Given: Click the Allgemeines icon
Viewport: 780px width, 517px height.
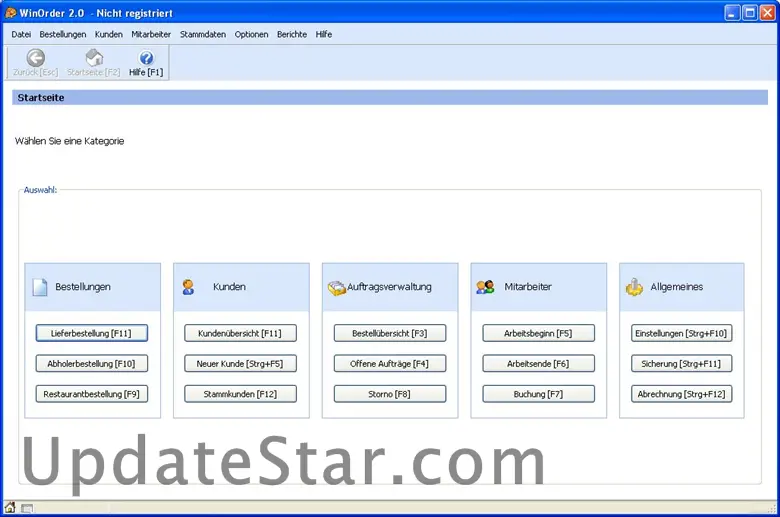Looking at the screenshot, I should pyautogui.click(x=634, y=287).
